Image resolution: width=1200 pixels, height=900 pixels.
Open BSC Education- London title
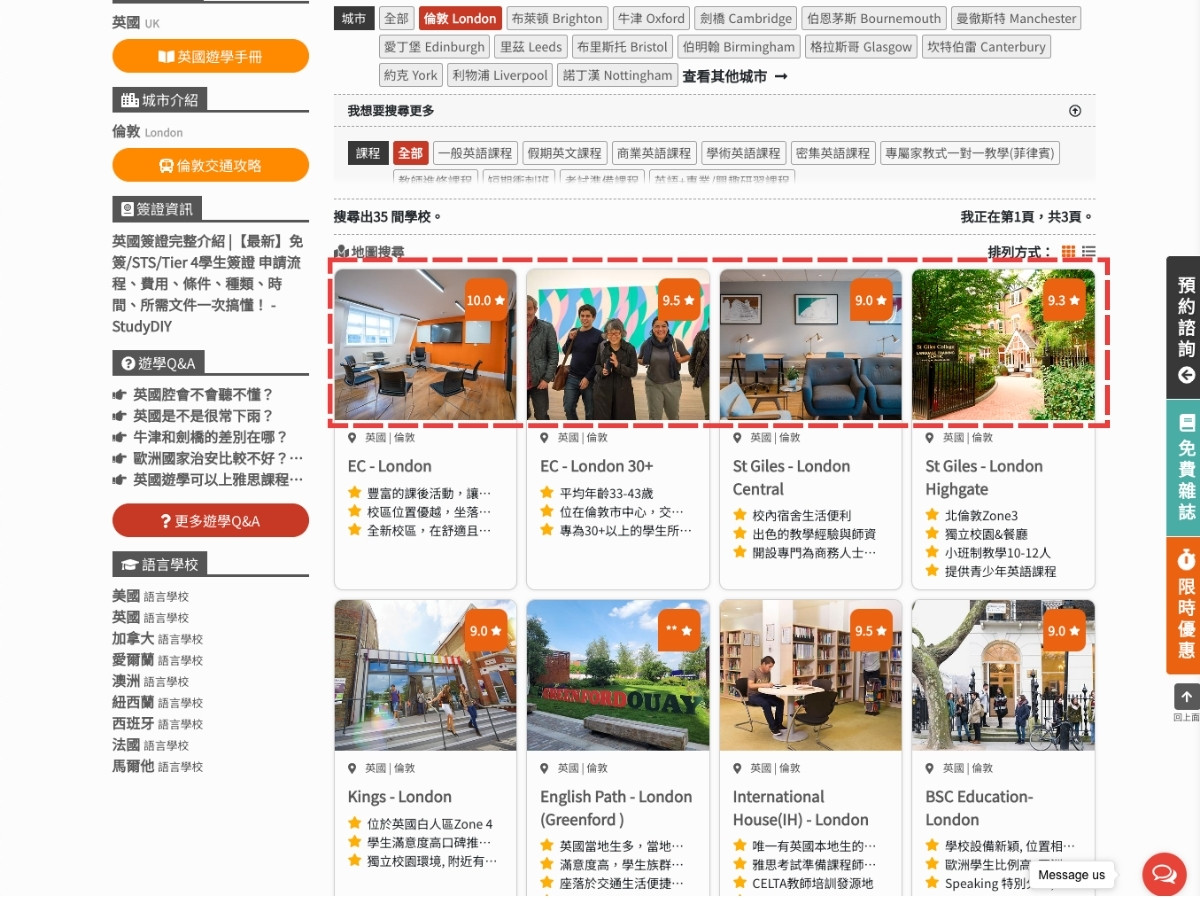pos(979,808)
